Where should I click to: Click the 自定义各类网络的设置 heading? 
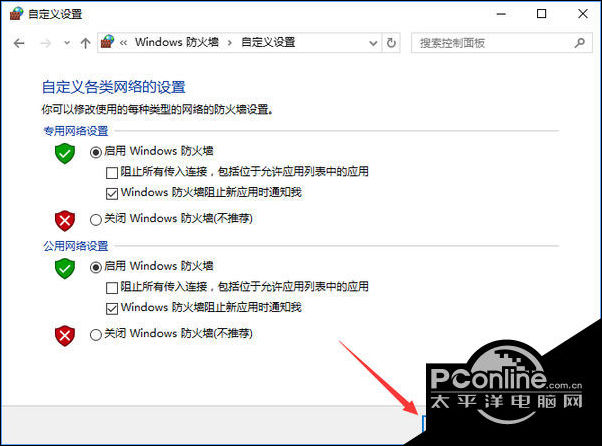(114, 87)
